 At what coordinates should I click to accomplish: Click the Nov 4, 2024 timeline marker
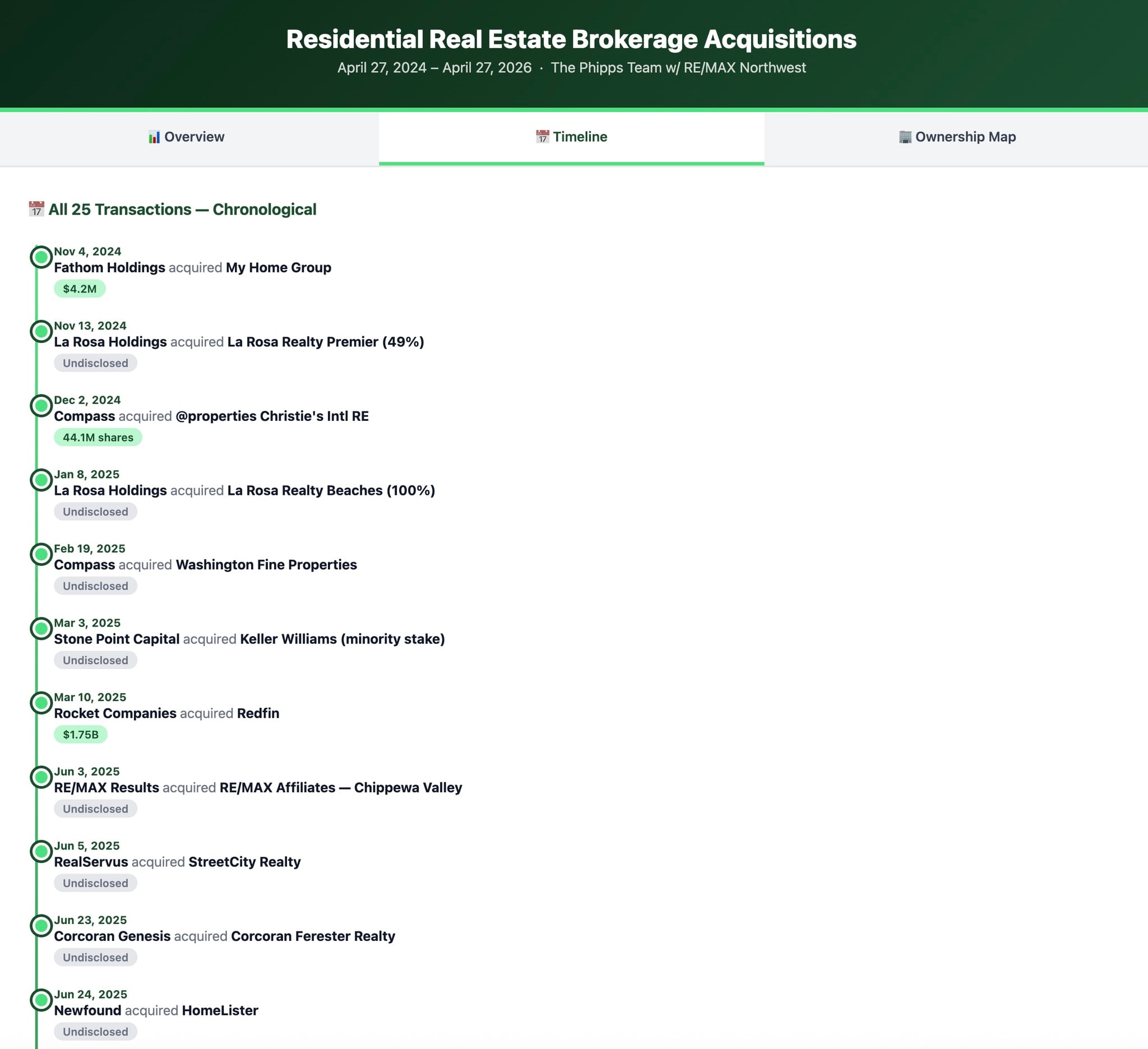tap(41, 257)
